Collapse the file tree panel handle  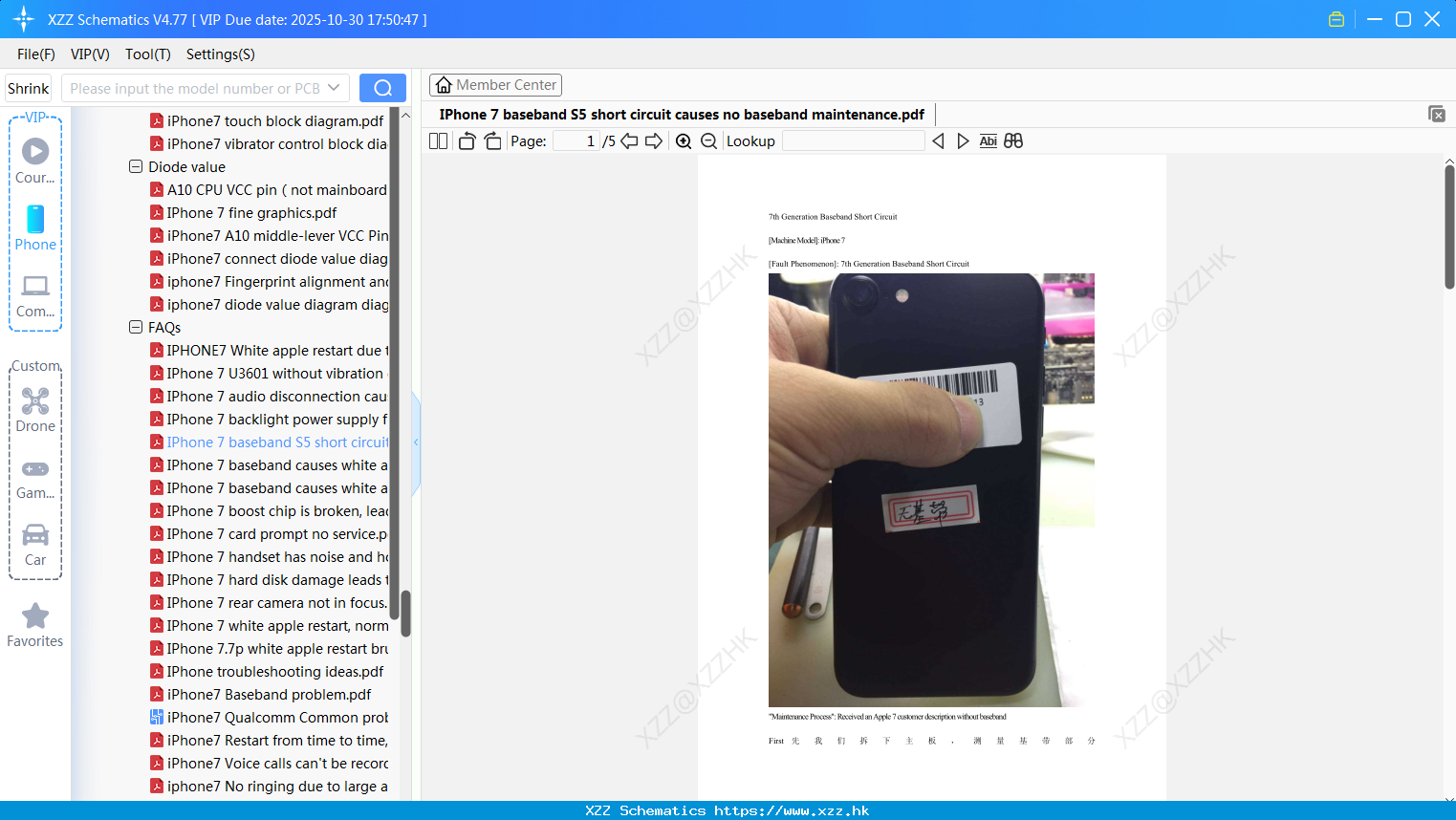(x=416, y=442)
